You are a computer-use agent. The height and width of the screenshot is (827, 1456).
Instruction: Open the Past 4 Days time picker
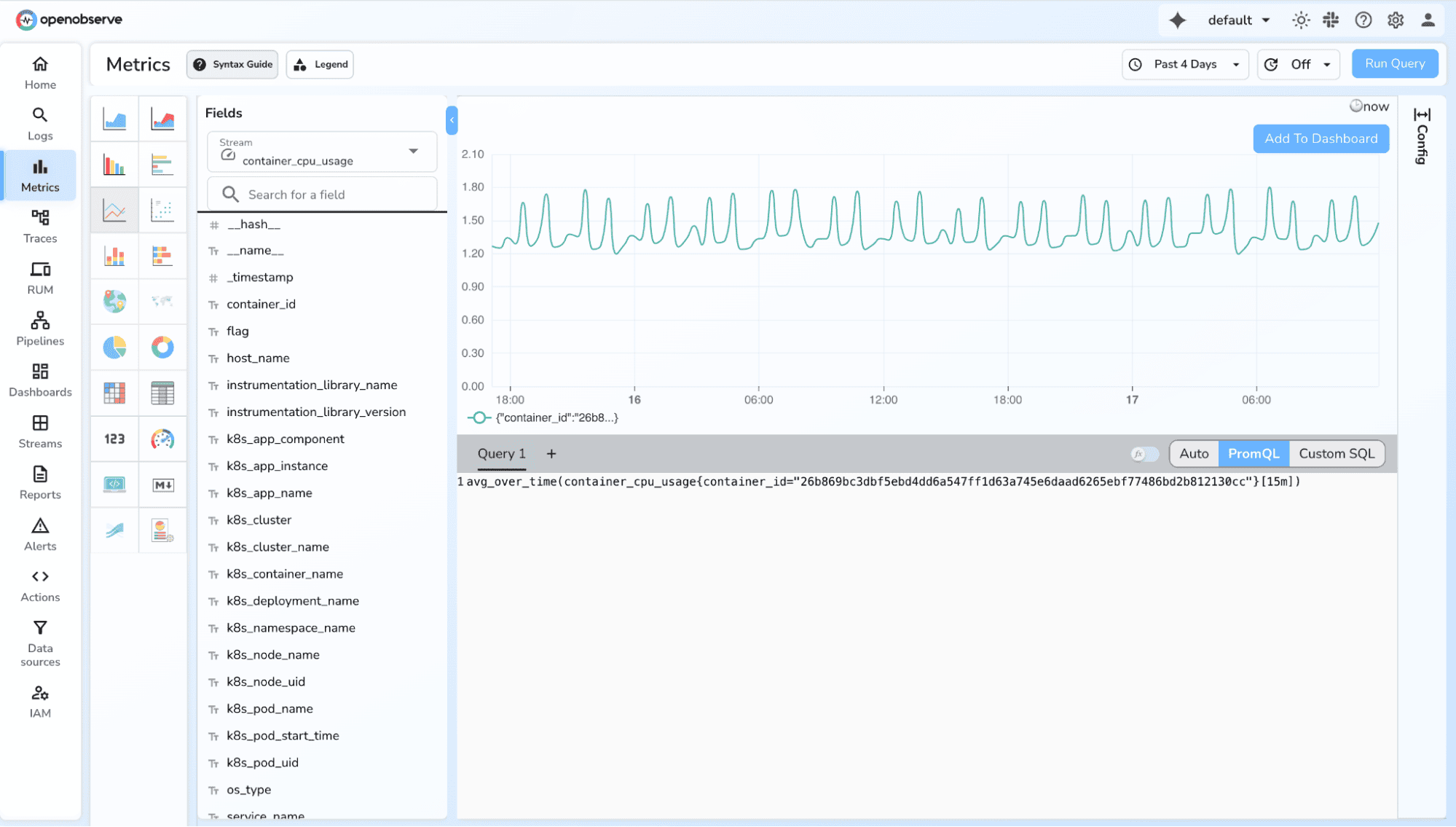coord(1185,64)
